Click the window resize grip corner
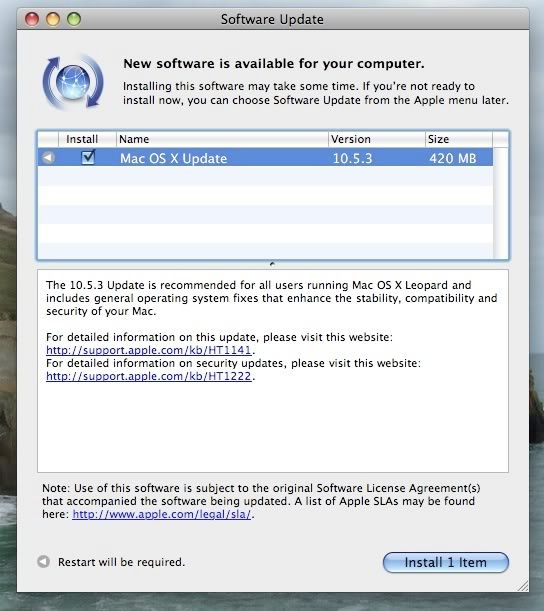The image size is (544, 611). click(523, 586)
